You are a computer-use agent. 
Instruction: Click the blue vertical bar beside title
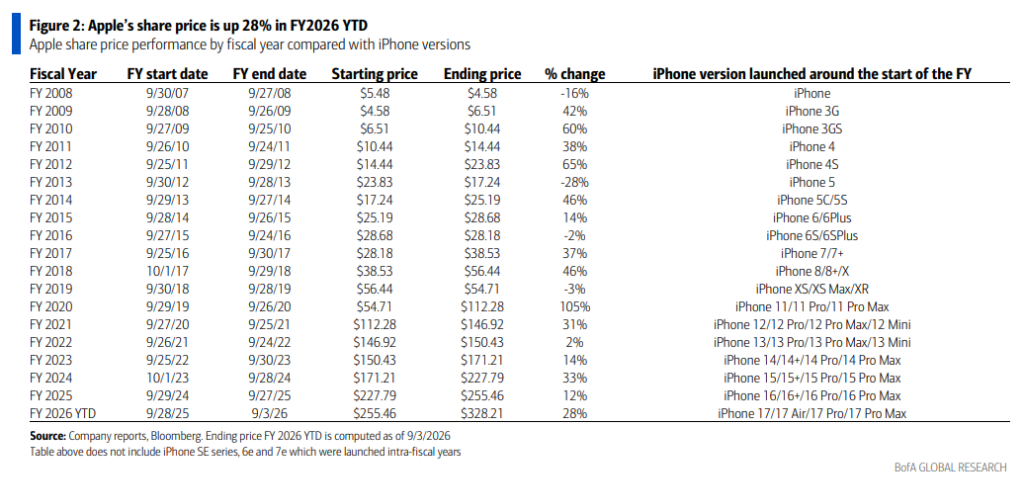(16, 33)
